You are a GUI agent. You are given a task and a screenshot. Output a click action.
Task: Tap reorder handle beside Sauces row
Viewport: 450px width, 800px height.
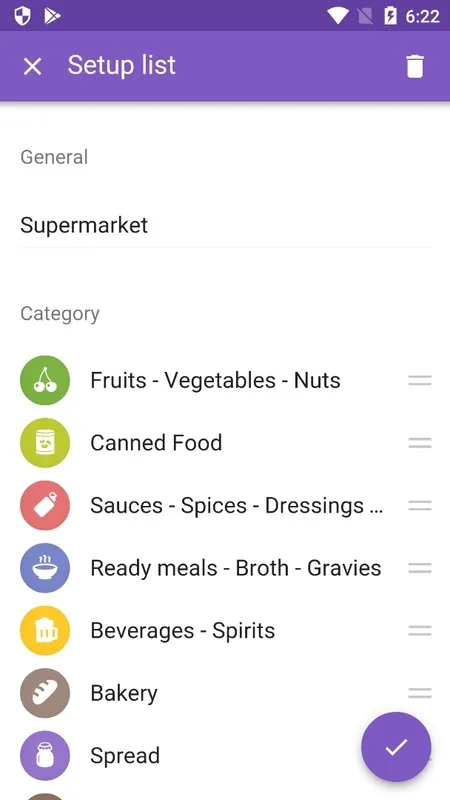point(420,505)
